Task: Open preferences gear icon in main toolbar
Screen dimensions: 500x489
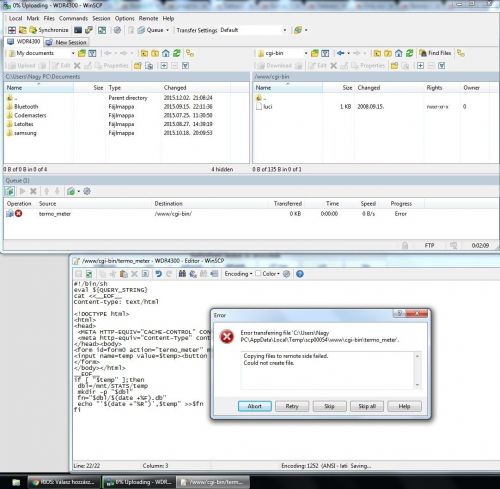Action: click(117, 30)
